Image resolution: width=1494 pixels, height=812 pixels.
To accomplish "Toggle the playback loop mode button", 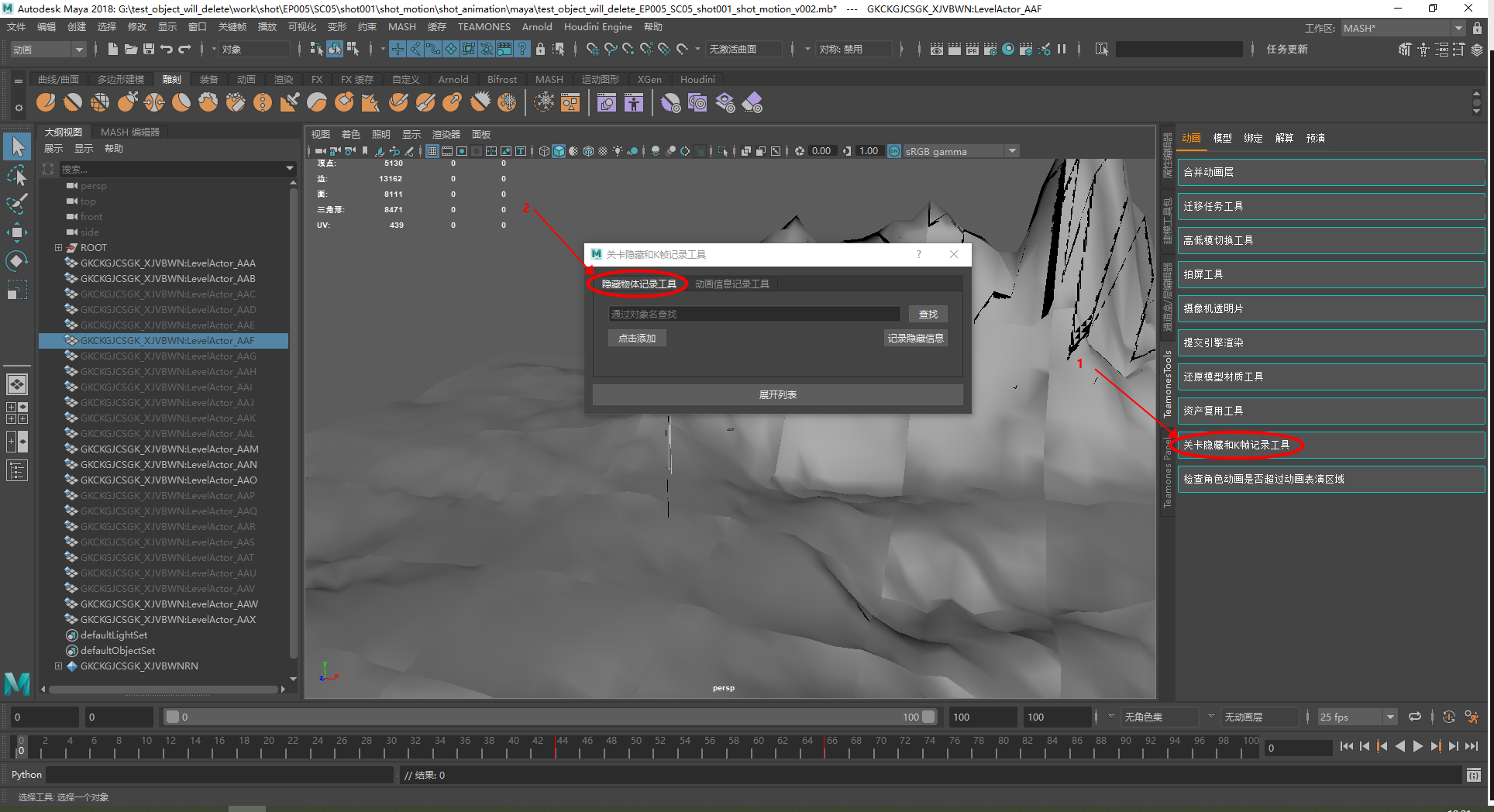I will 1415,717.
